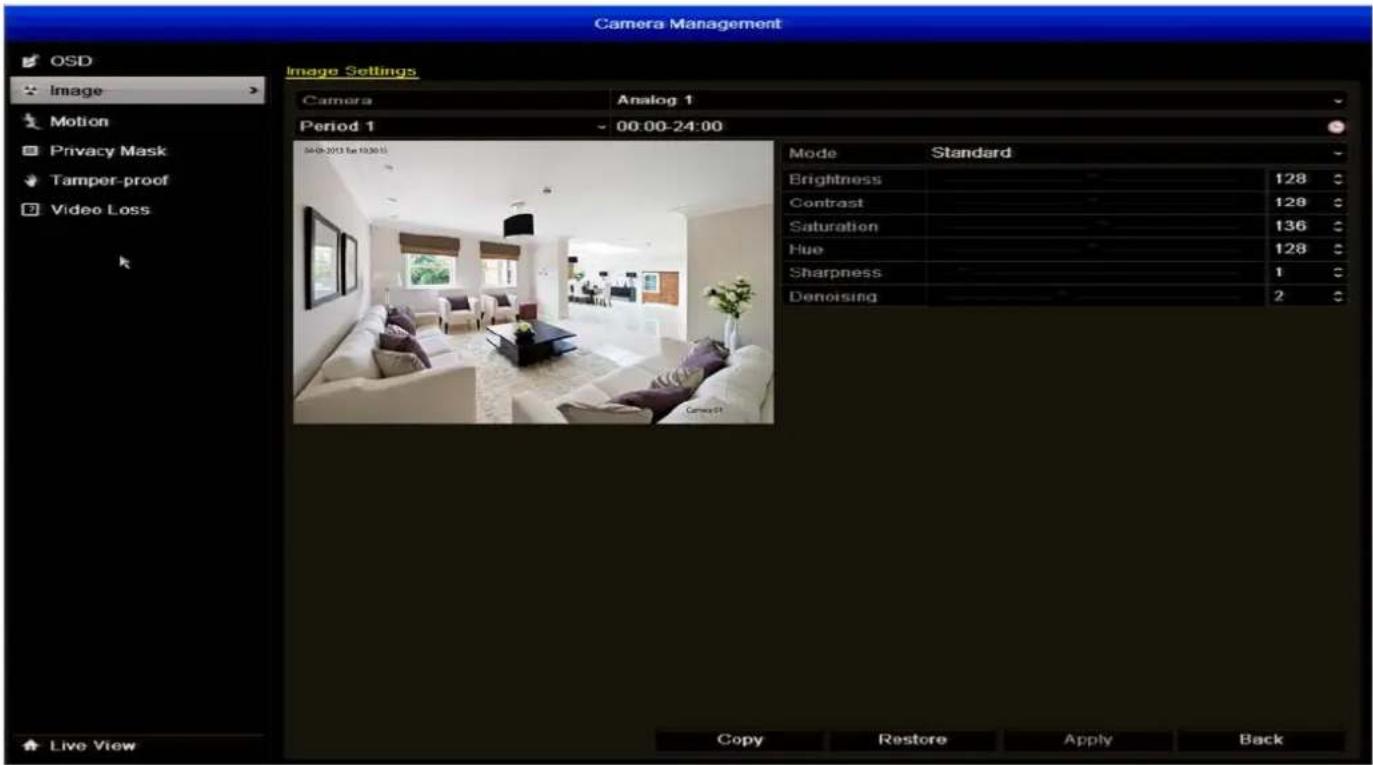Image resolution: width=1373 pixels, height=765 pixels.
Task: Adjust the Saturation slider
Action: [x=1095, y=226]
